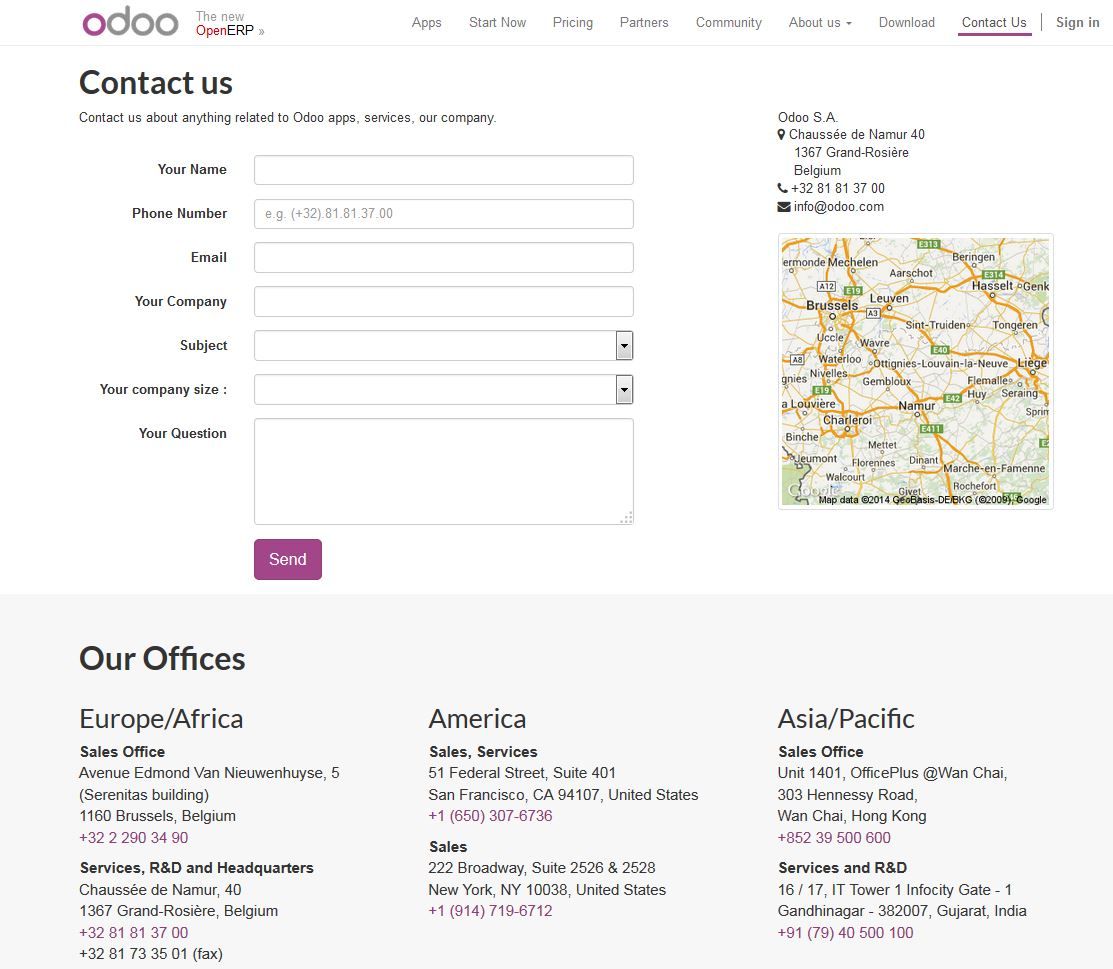The height and width of the screenshot is (969, 1113).
Task: Call Brussels sales office +32 2 290 34 90
Action: click(133, 838)
